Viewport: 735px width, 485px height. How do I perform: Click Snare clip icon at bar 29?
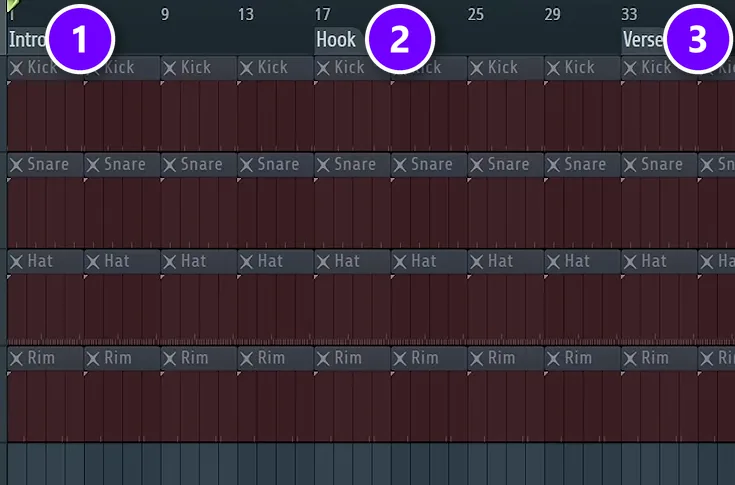[x=553, y=165]
